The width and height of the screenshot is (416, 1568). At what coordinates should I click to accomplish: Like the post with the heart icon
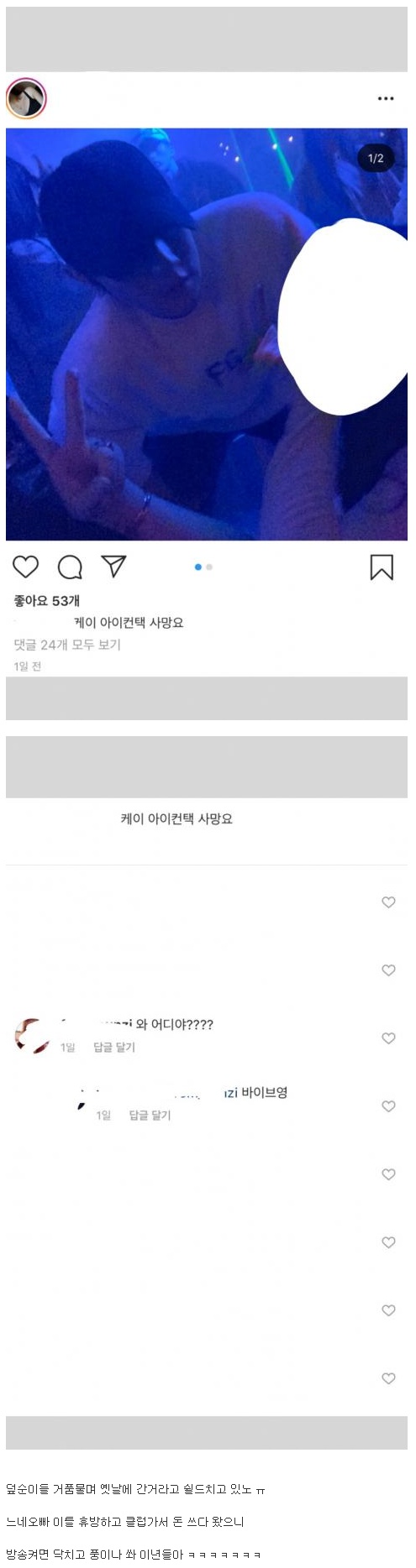tap(25, 567)
